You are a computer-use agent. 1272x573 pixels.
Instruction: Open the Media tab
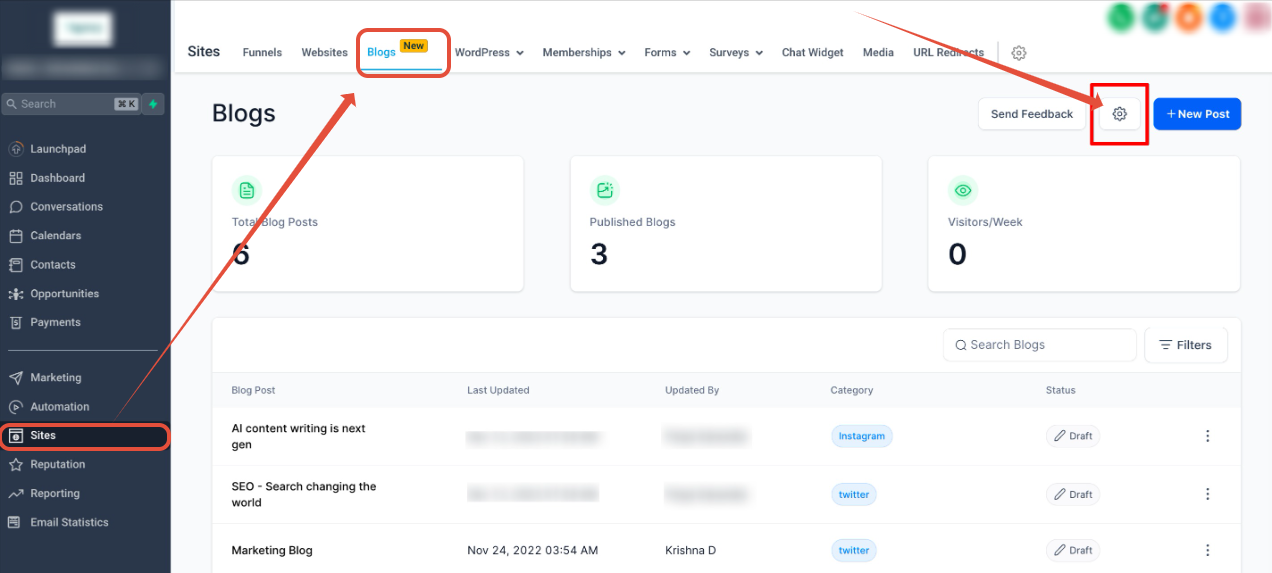point(878,53)
